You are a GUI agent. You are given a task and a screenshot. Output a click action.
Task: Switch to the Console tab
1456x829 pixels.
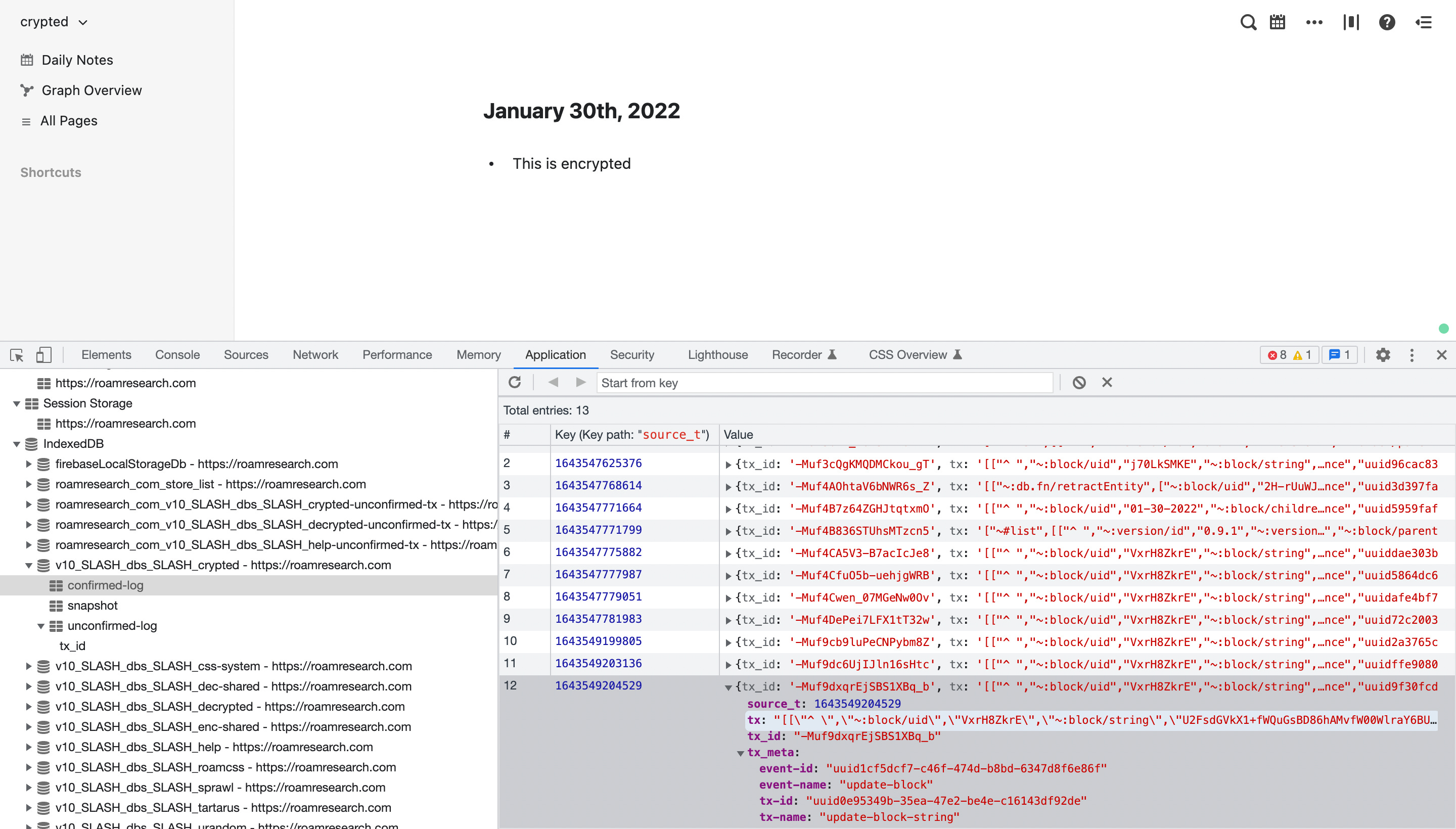click(177, 355)
